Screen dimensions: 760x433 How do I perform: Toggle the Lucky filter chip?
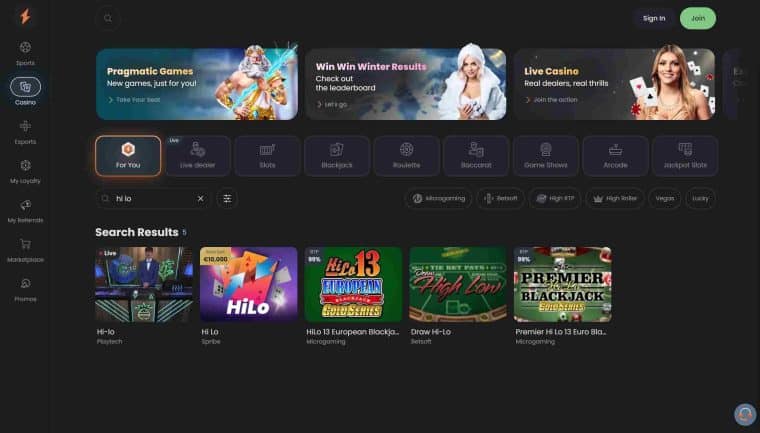pos(700,198)
